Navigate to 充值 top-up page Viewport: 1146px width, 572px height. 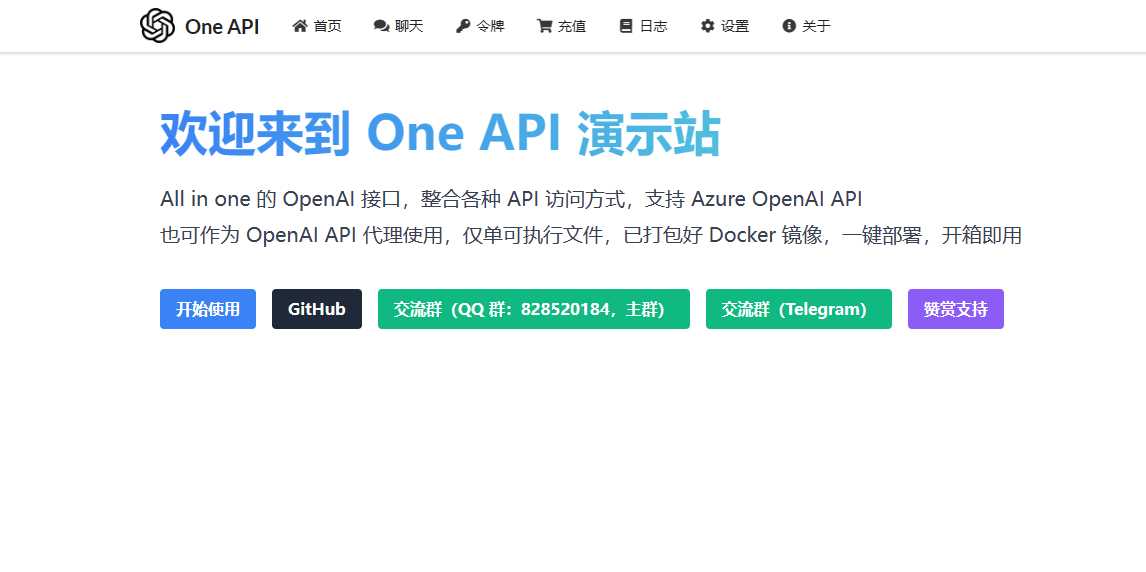pyautogui.click(x=561, y=26)
